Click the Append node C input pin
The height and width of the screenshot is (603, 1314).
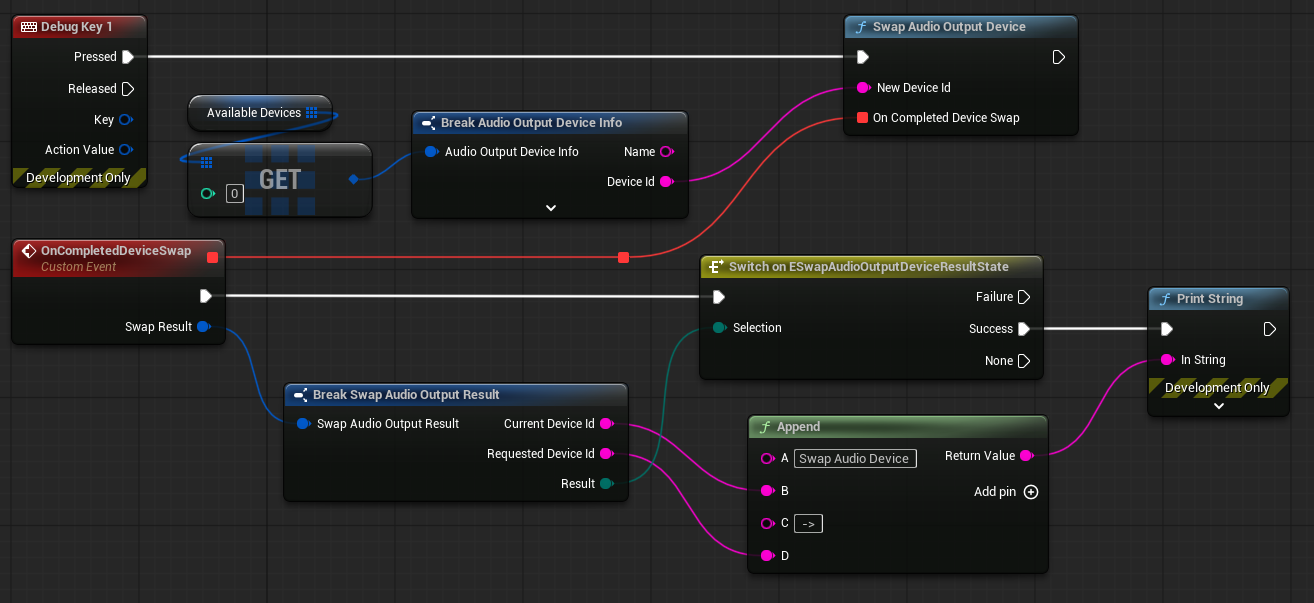point(767,523)
